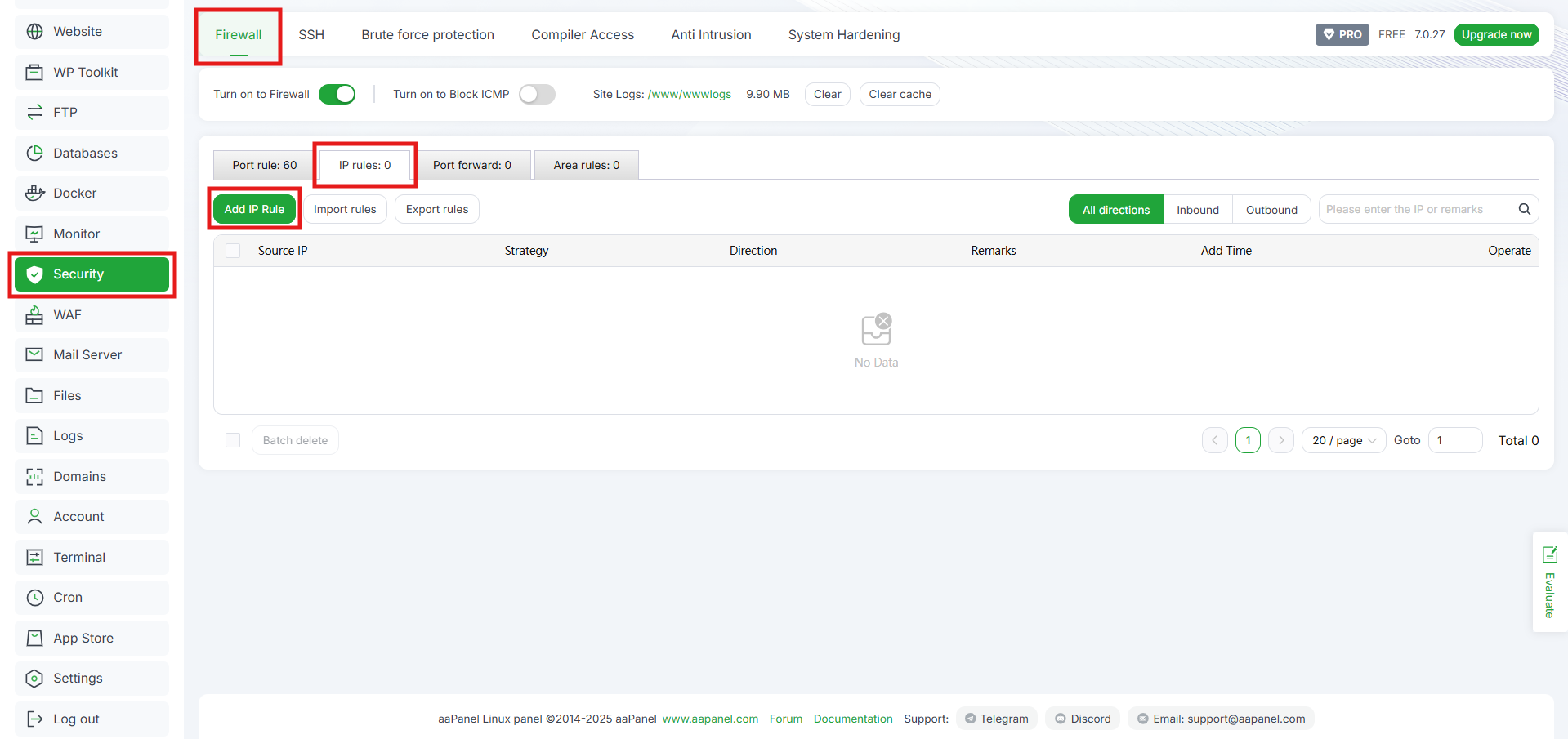
Task: Open the Anti Intrusion tab
Action: [x=711, y=35]
